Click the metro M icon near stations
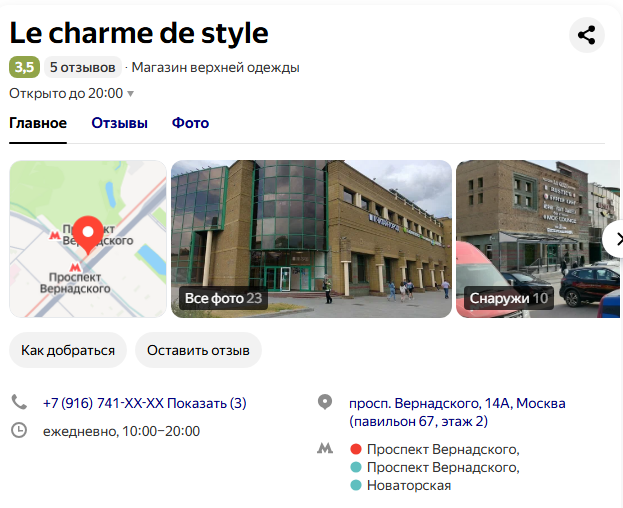The height and width of the screenshot is (508, 623). 325,449
